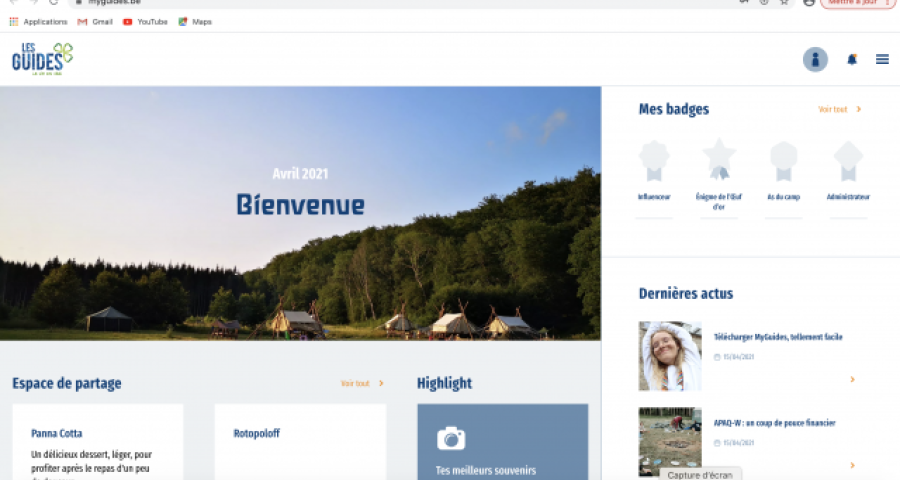The width and height of the screenshot is (900, 480).
Task: Open the APAQ-W news thumbnail
Action: 670,442
